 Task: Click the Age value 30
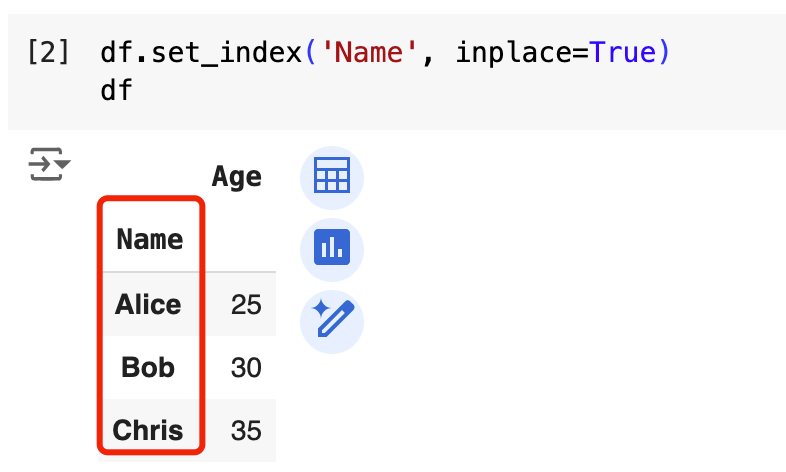click(x=246, y=368)
